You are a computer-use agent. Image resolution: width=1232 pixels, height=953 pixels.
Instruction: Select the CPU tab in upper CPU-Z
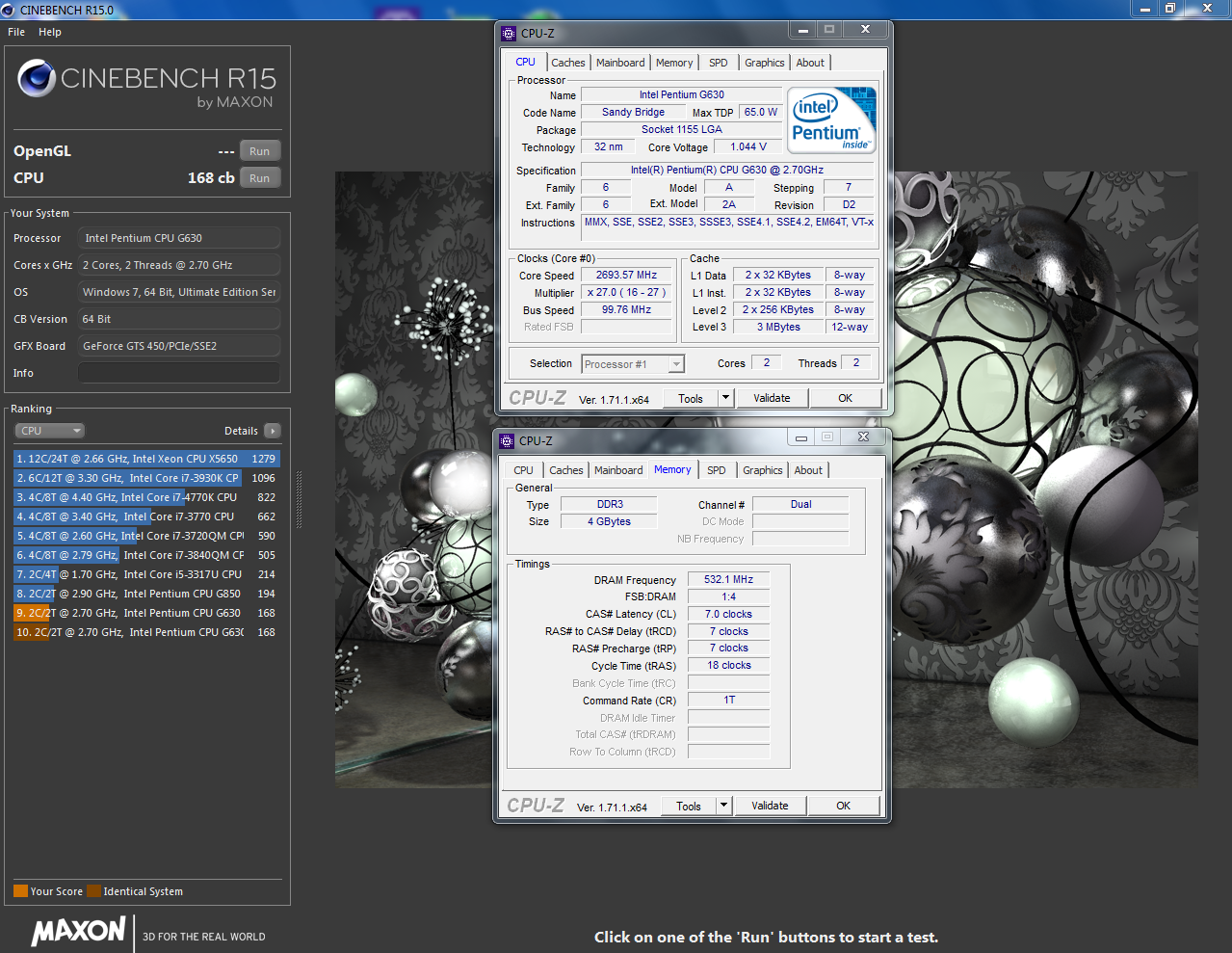coord(526,62)
